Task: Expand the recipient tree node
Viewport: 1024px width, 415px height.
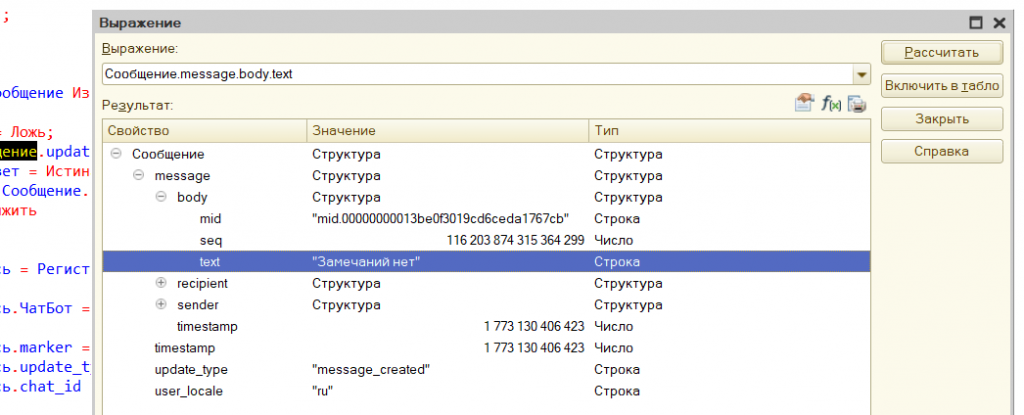Action: [161, 284]
